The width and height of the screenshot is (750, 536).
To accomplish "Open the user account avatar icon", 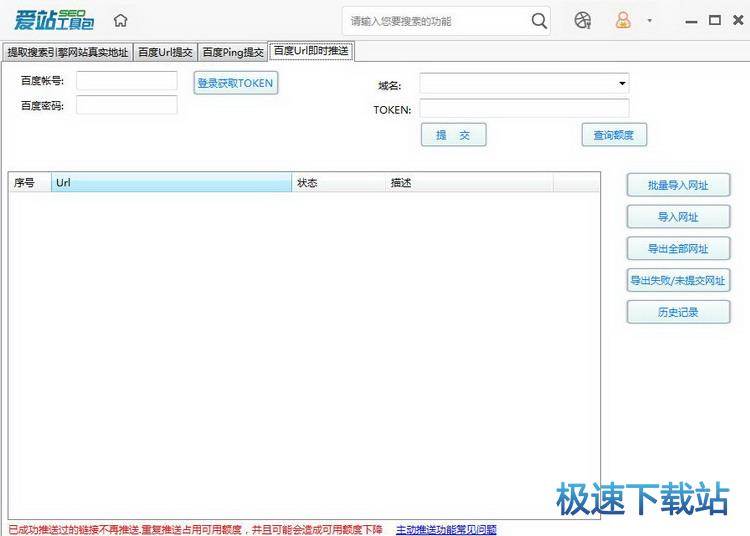I will pyautogui.click(x=623, y=20).
